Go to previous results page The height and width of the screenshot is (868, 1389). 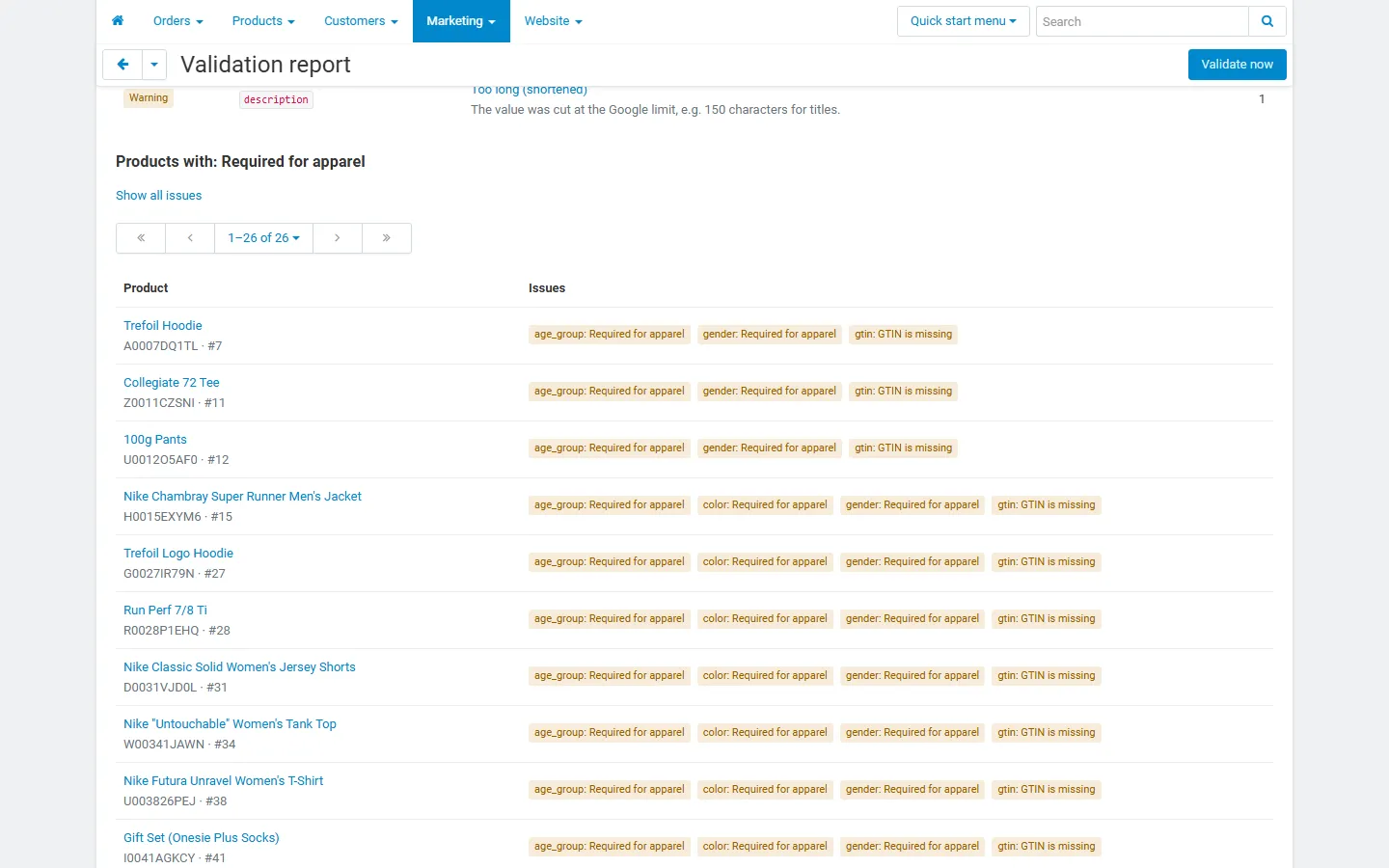[x=190, y=238]
